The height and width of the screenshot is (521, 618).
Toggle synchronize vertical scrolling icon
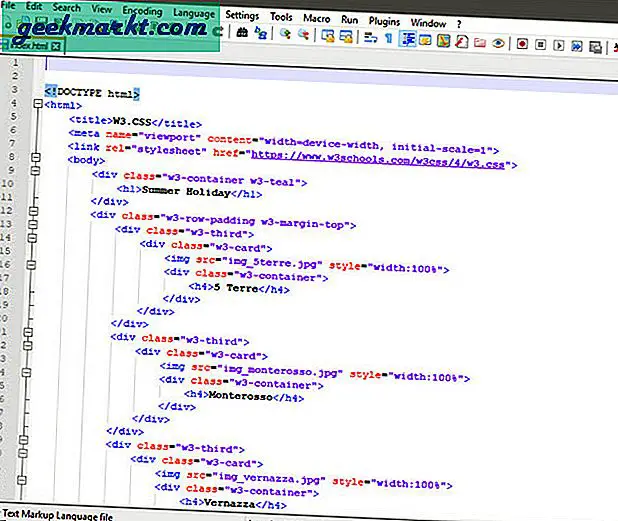pos(328,35)
